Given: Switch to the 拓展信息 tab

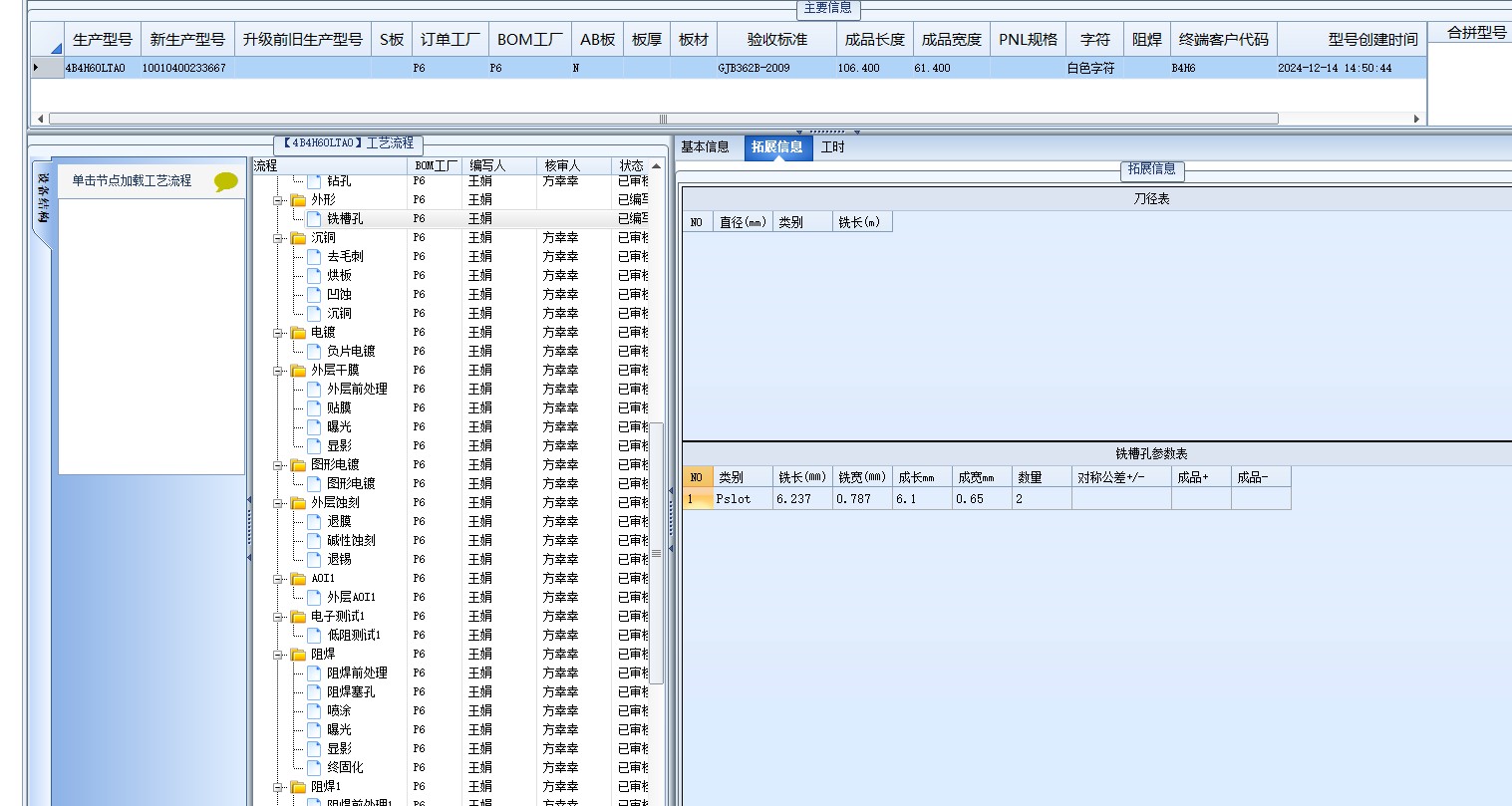Looking at the screenshot, I should [776, 146].
